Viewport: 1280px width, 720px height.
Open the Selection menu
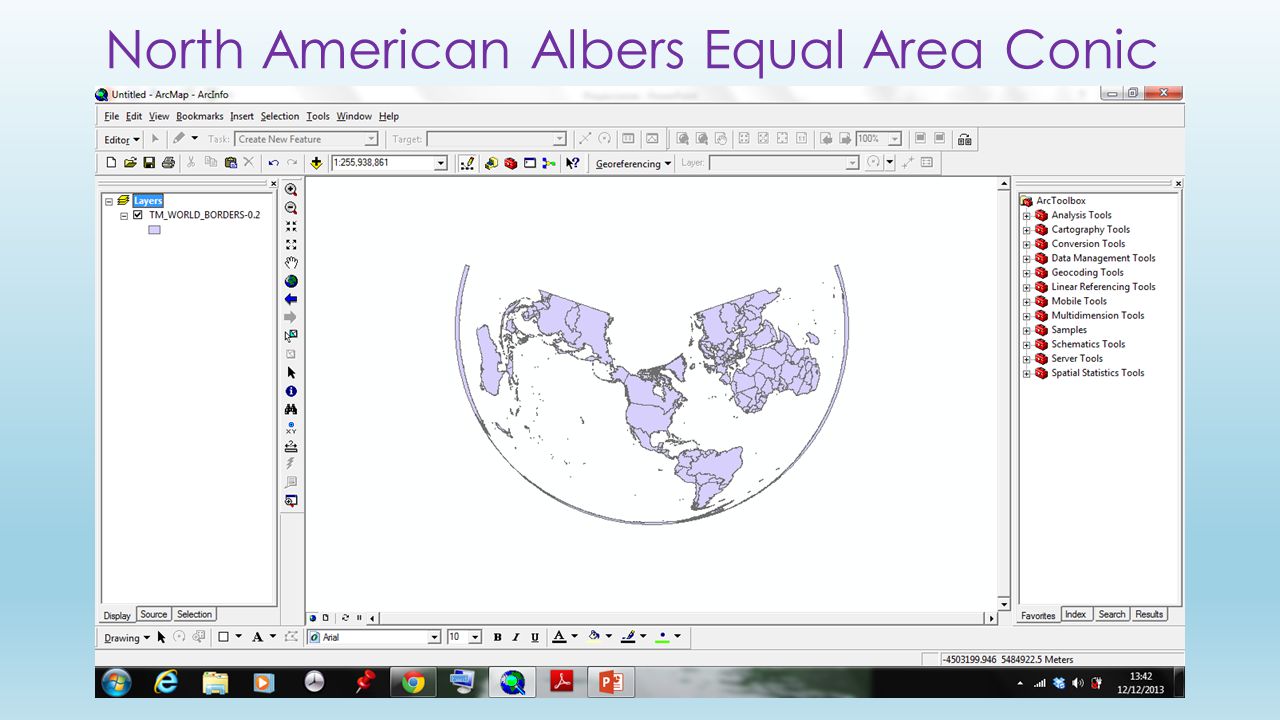(280, 116)
